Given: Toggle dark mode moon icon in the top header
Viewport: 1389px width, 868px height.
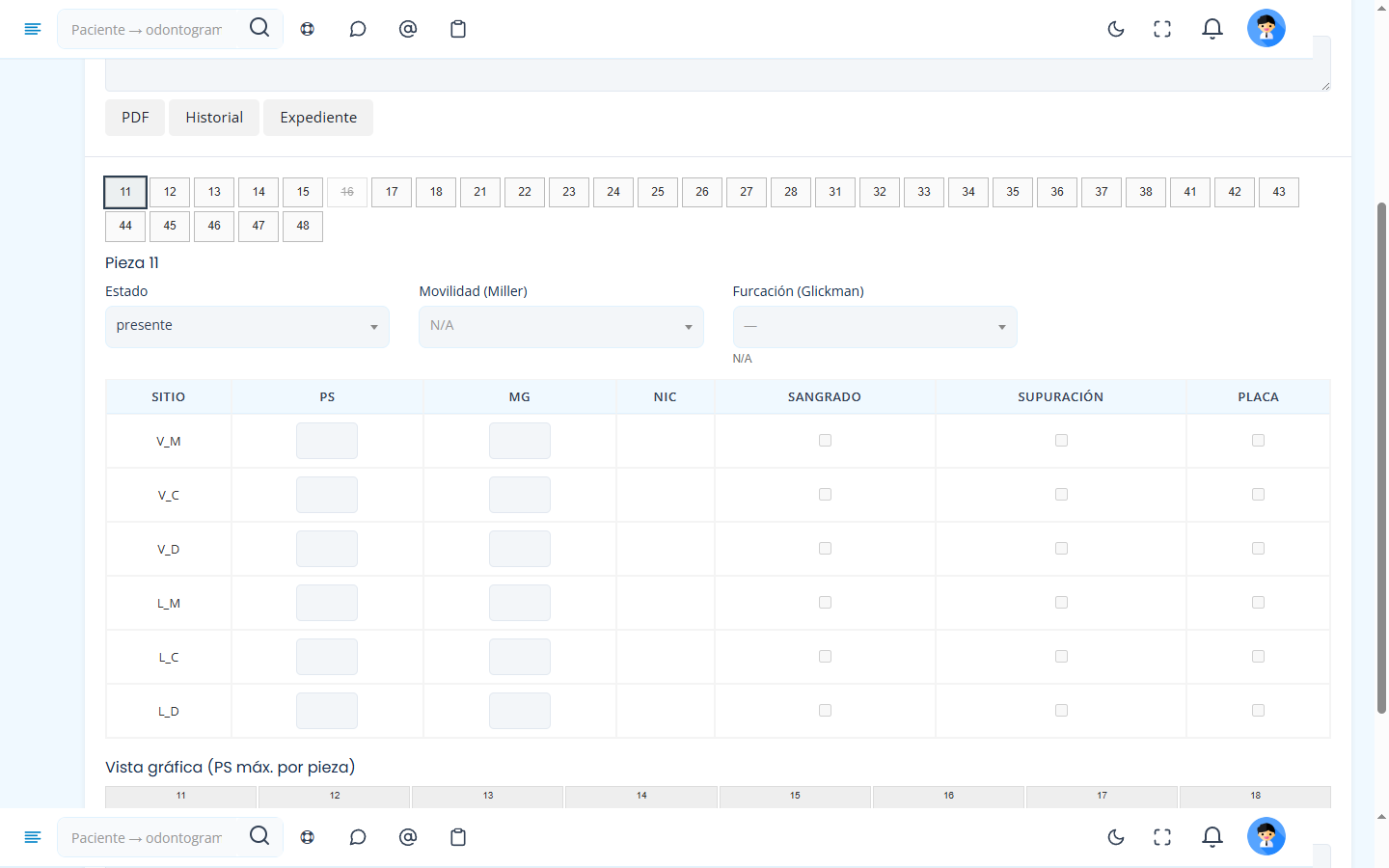Looking at the screenshot, I should tap(1116, 29).
